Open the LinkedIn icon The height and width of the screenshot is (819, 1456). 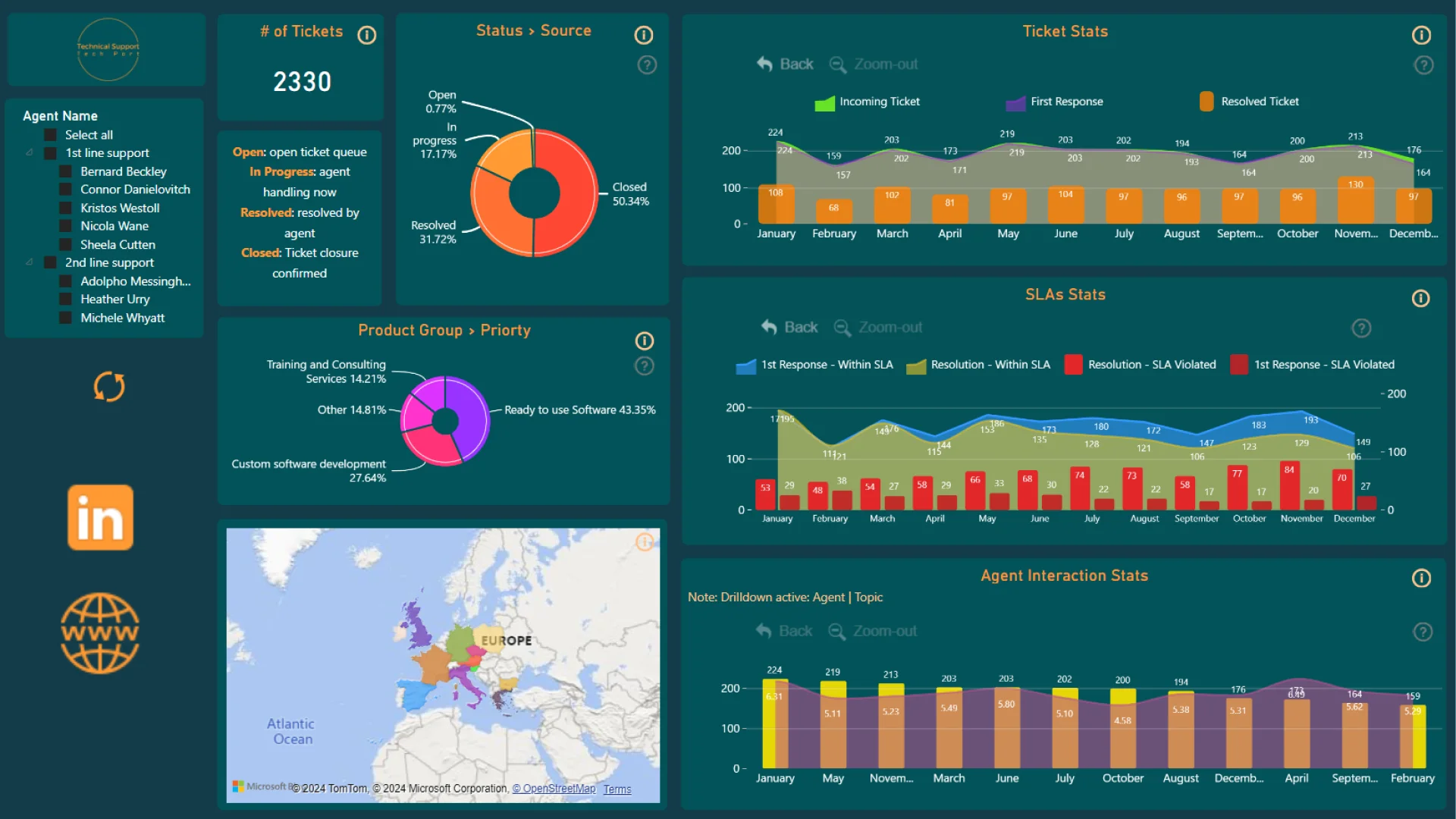point(100,517)
